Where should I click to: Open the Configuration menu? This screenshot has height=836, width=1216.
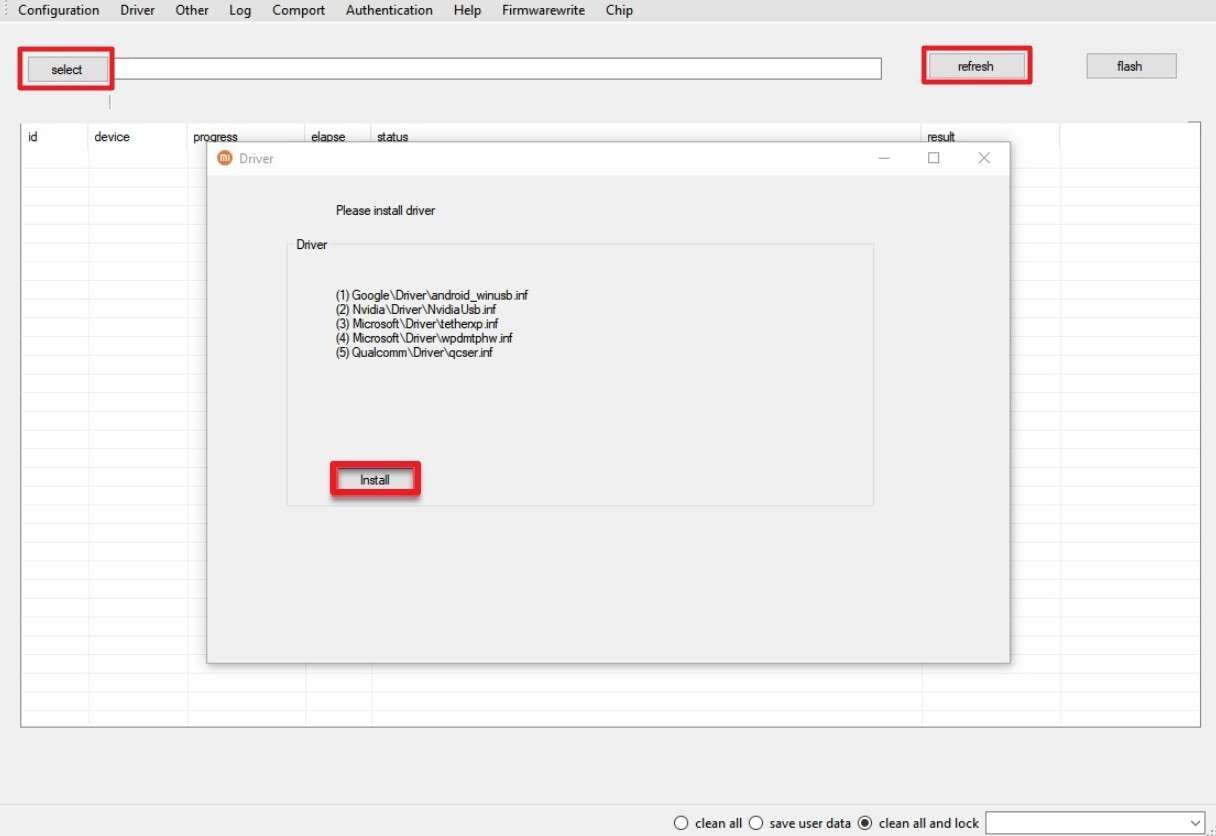(x=58, y=10)
